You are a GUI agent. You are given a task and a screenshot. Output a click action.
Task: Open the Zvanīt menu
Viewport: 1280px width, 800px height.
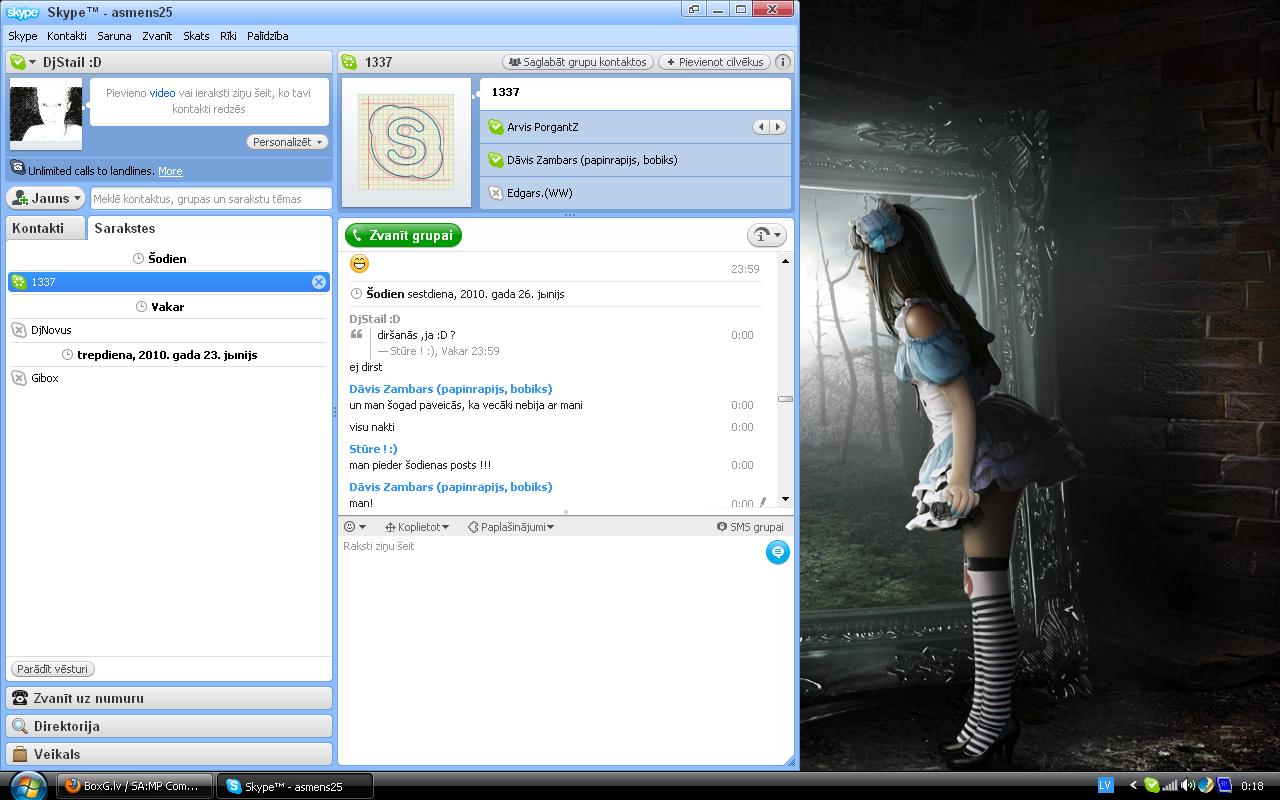(157, 36)
